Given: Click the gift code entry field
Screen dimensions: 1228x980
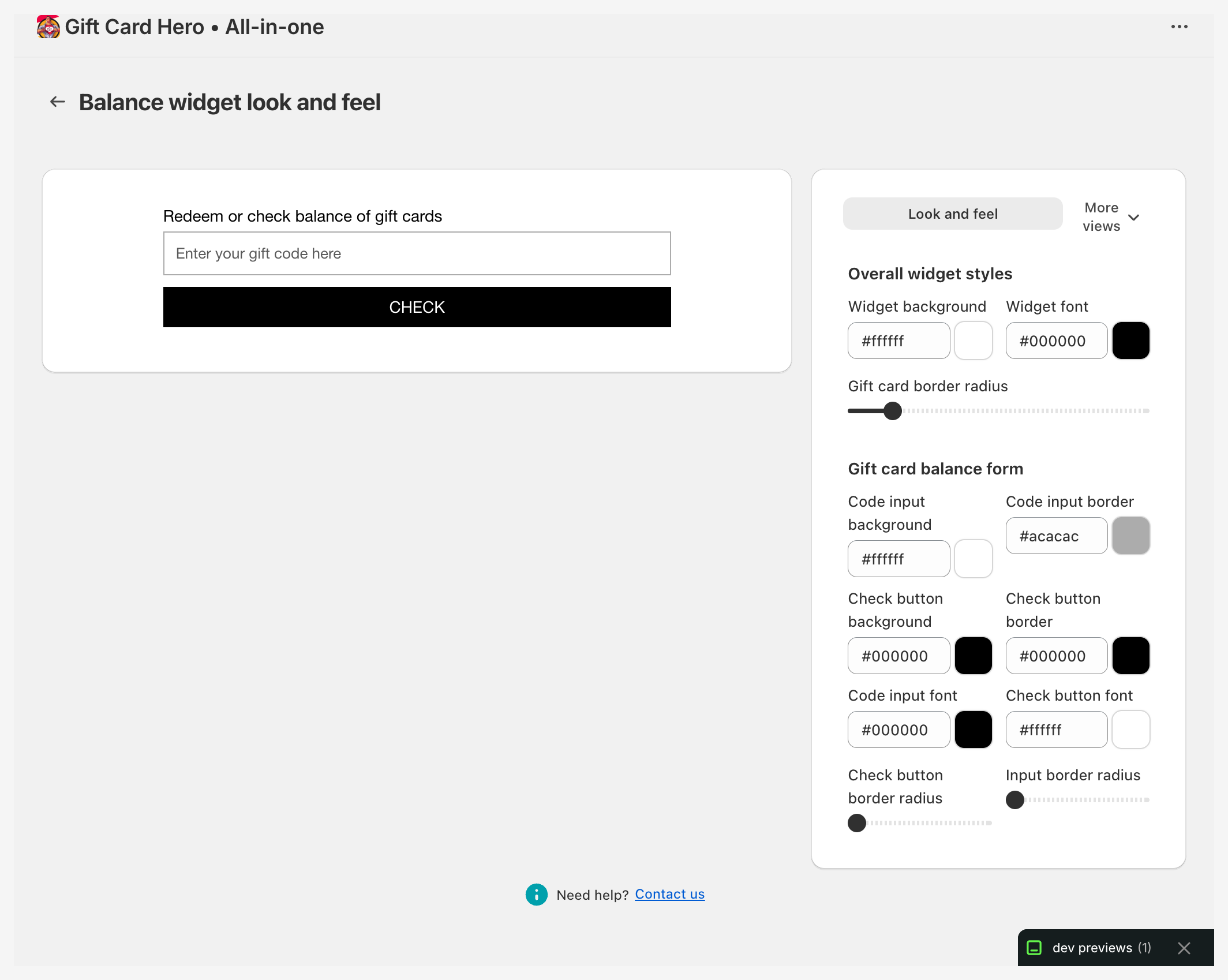Looking at the screenshot, I should (x=417, y=253).
